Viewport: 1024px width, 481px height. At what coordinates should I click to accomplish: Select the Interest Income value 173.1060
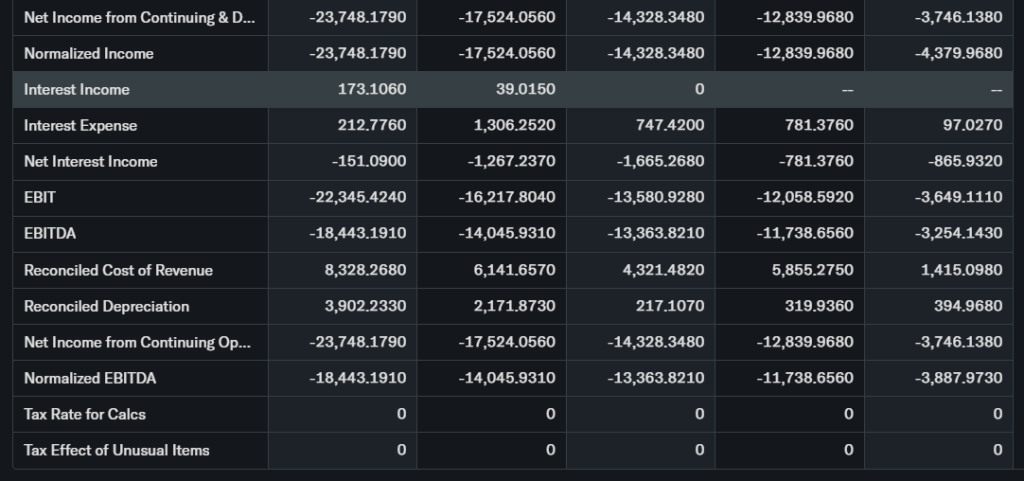tap(373, 89)
